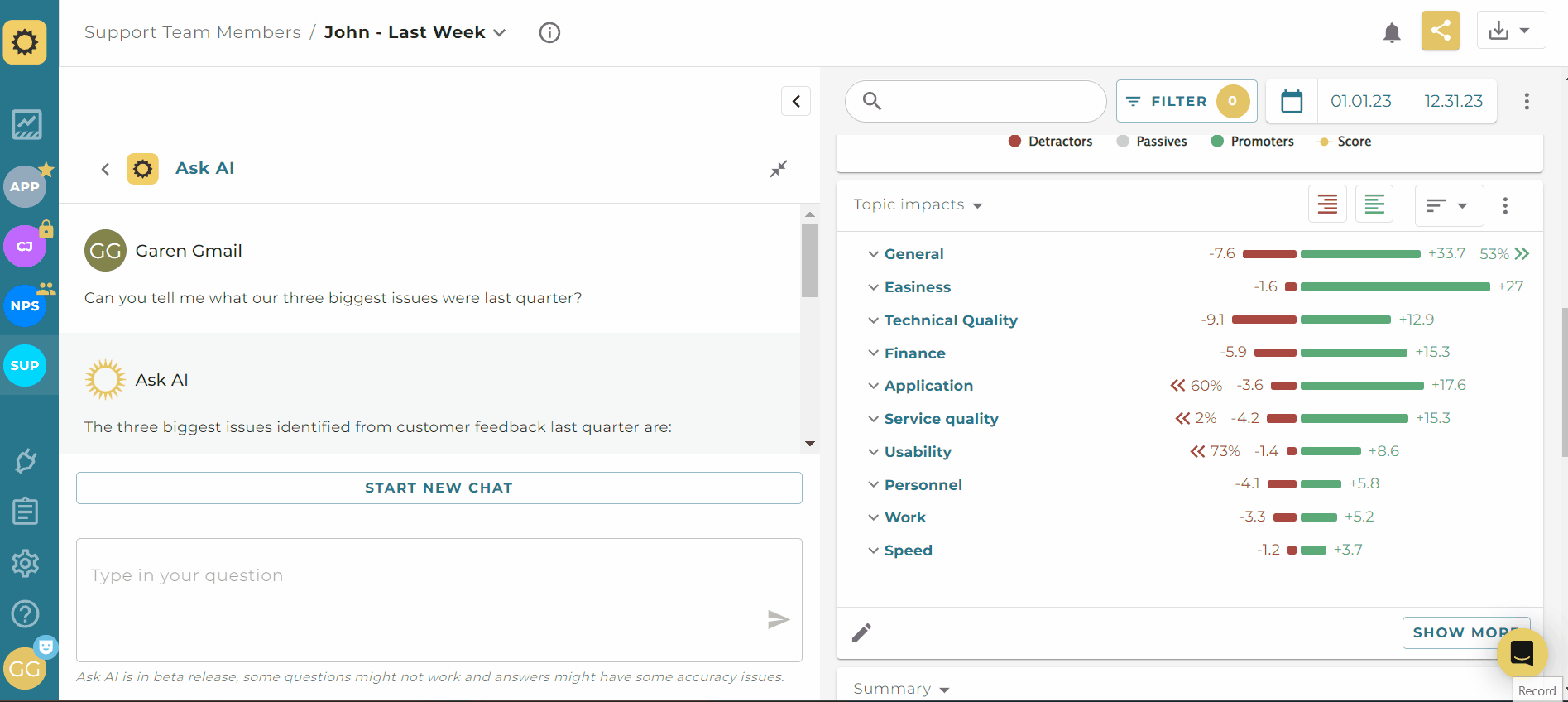
Task: Open the clipboard reports icon
Action: click(x=26, y=512)
